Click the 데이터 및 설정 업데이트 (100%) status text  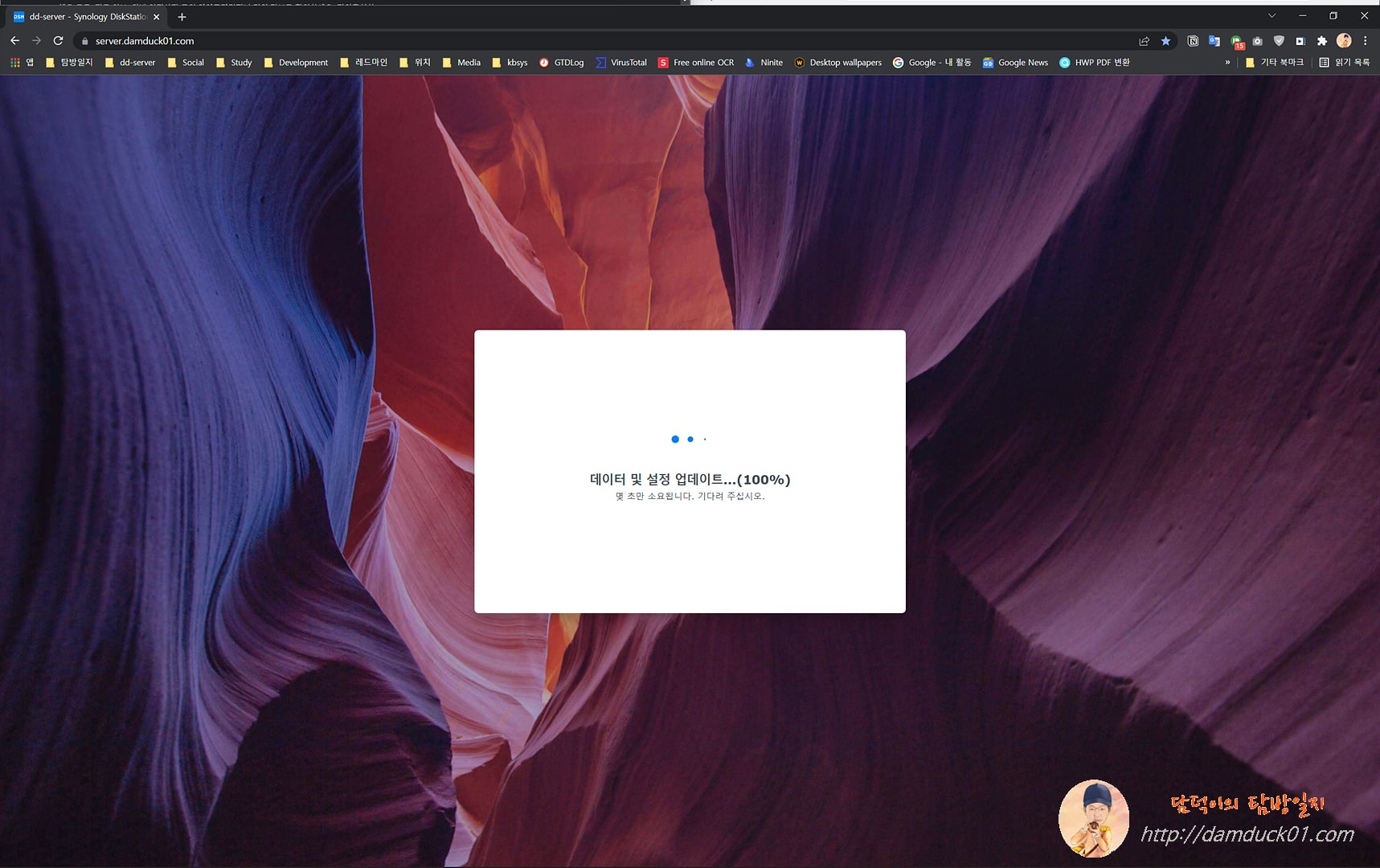[x=690, y=479]
